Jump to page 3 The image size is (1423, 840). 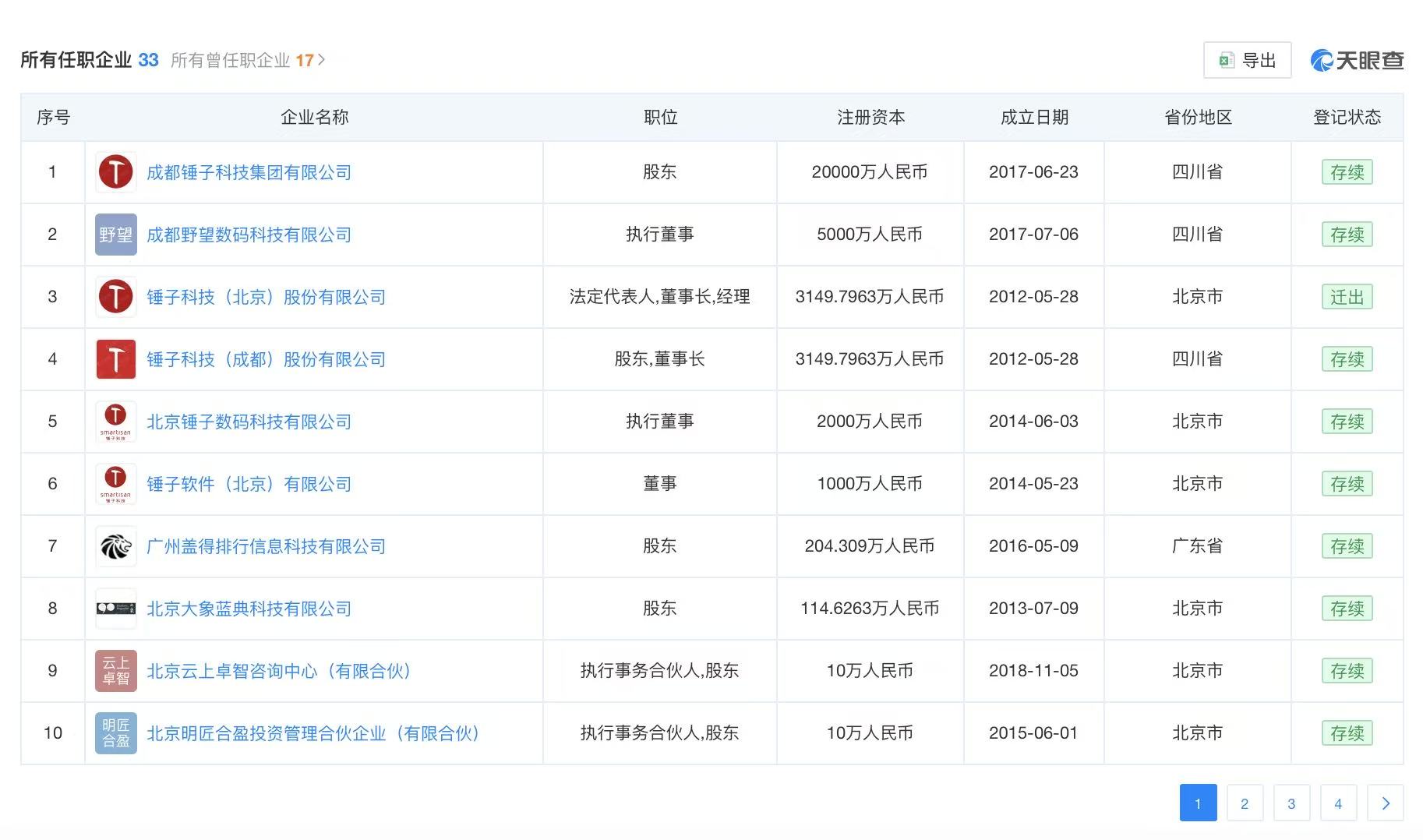(x=1291, y=803)
